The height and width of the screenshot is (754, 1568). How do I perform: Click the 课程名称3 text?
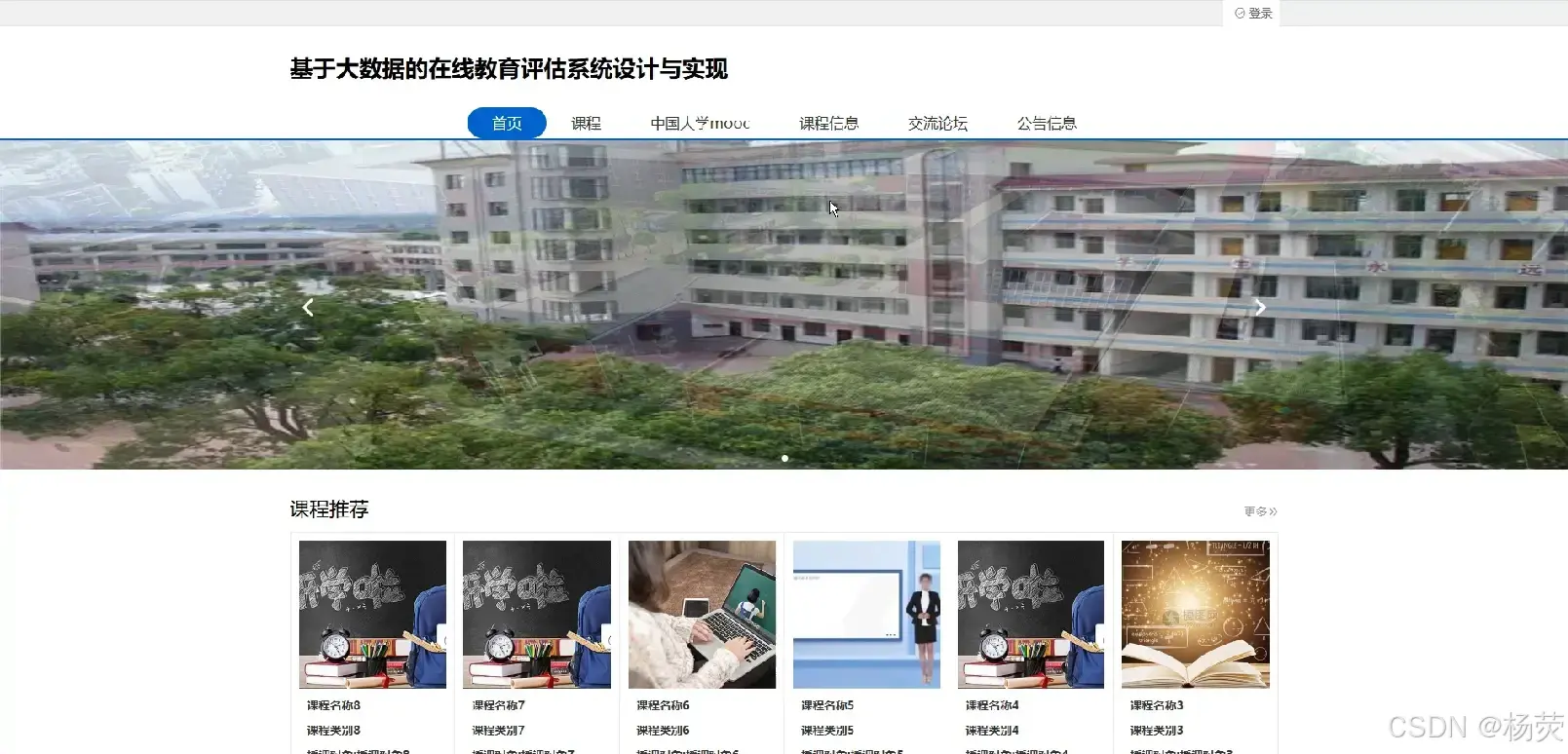point(1157,705)
